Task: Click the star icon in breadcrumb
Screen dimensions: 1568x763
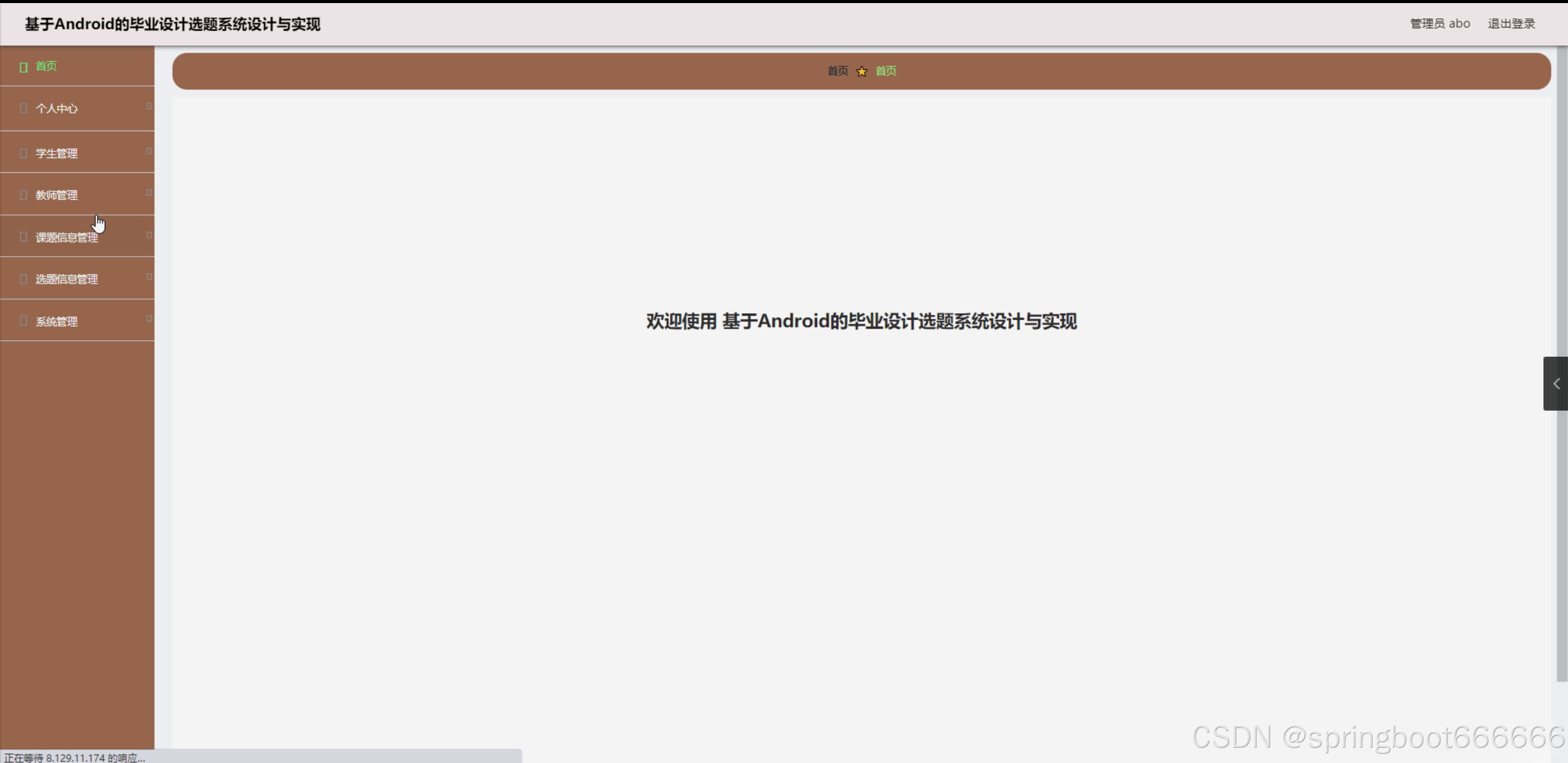Action: tap(861, 72)
